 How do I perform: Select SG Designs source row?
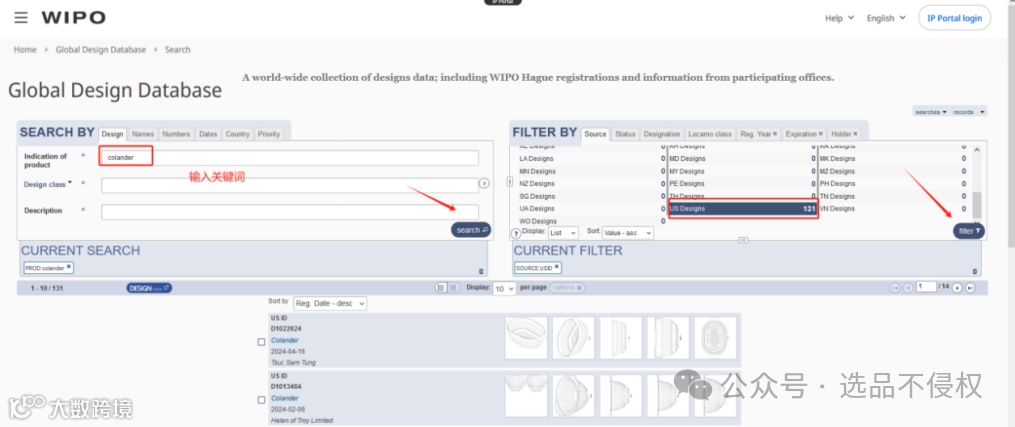tap(592, 196)
